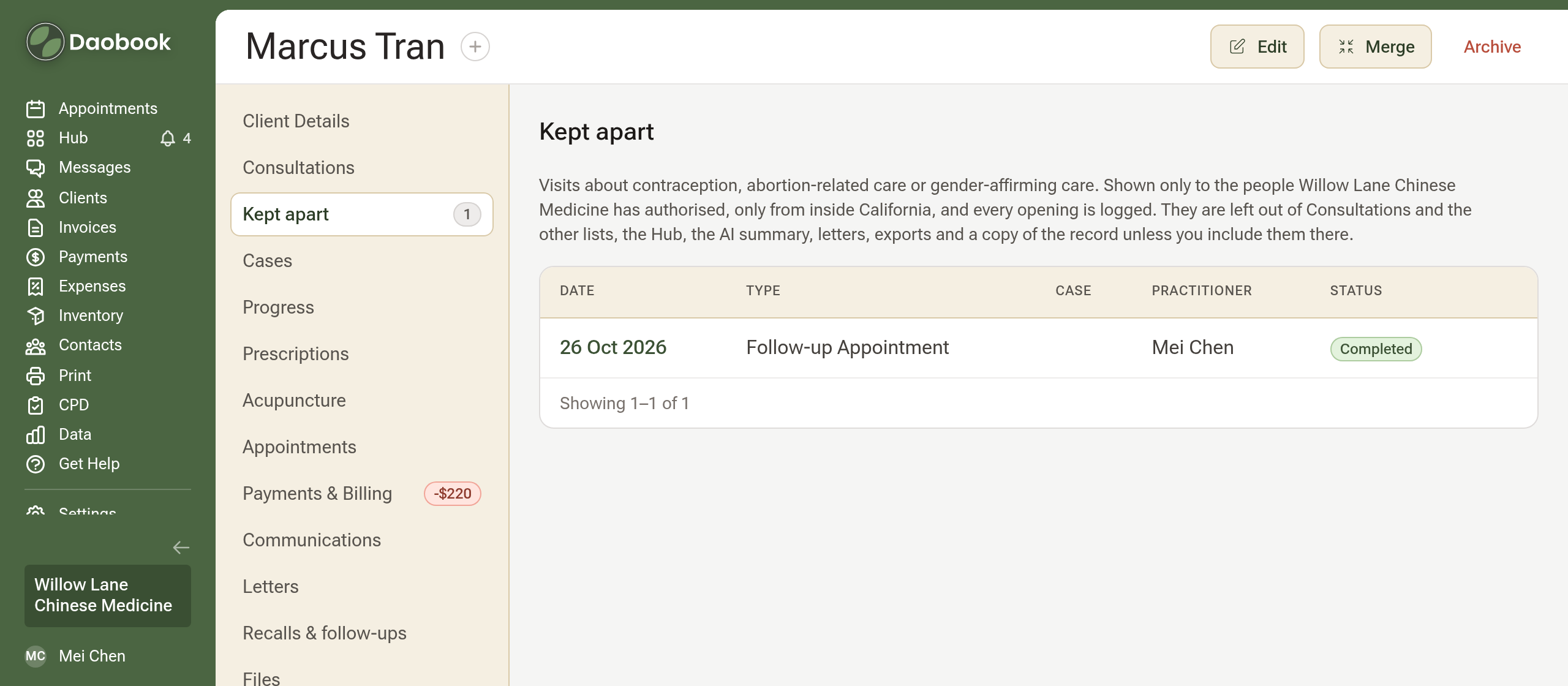
Task: Open Invoices from the sidebar
Action: click(88, 227)
